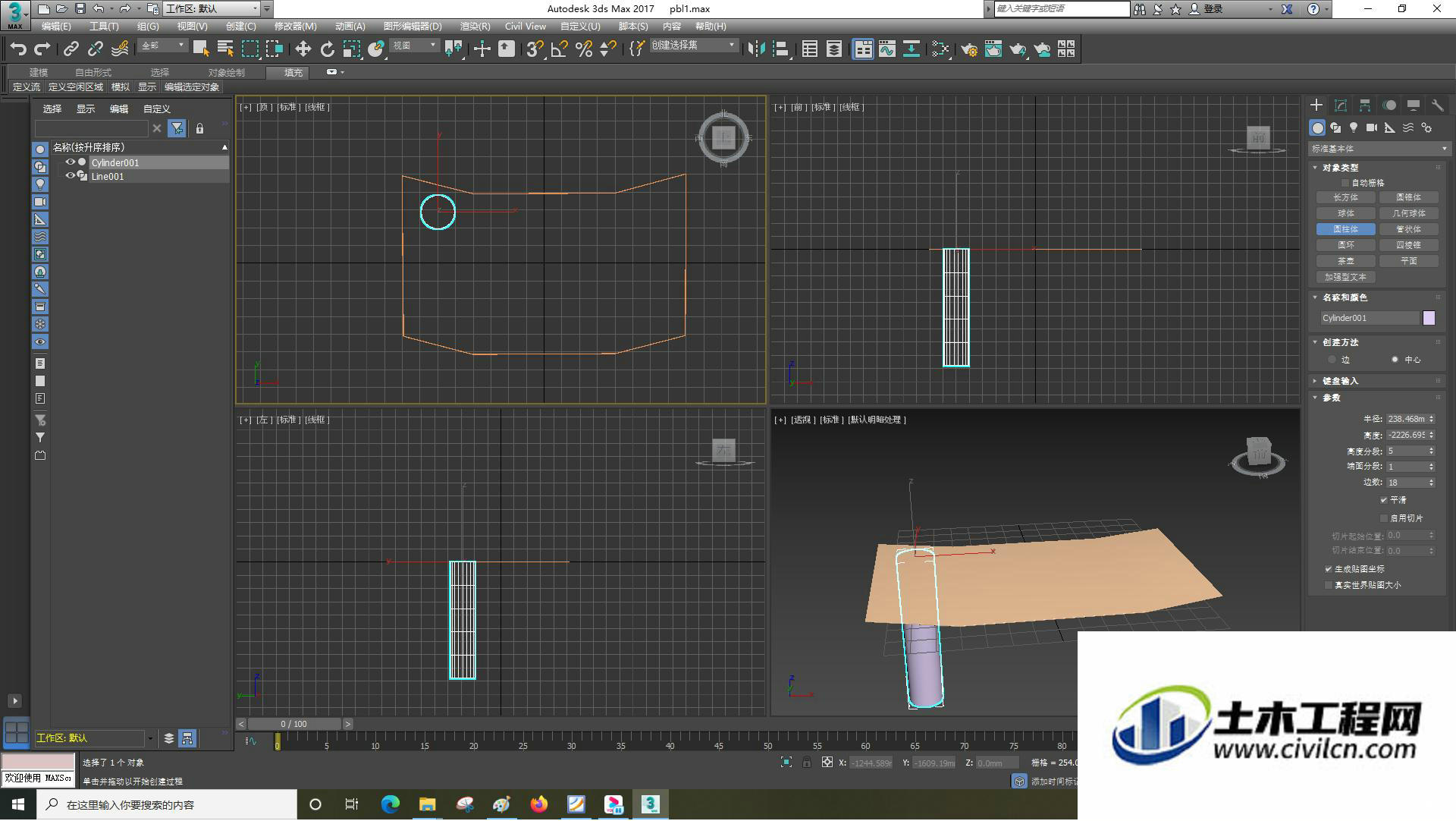The image size is (1456, 821).
Task: Choose the Select Object tool
Action: tap(201, 49)
